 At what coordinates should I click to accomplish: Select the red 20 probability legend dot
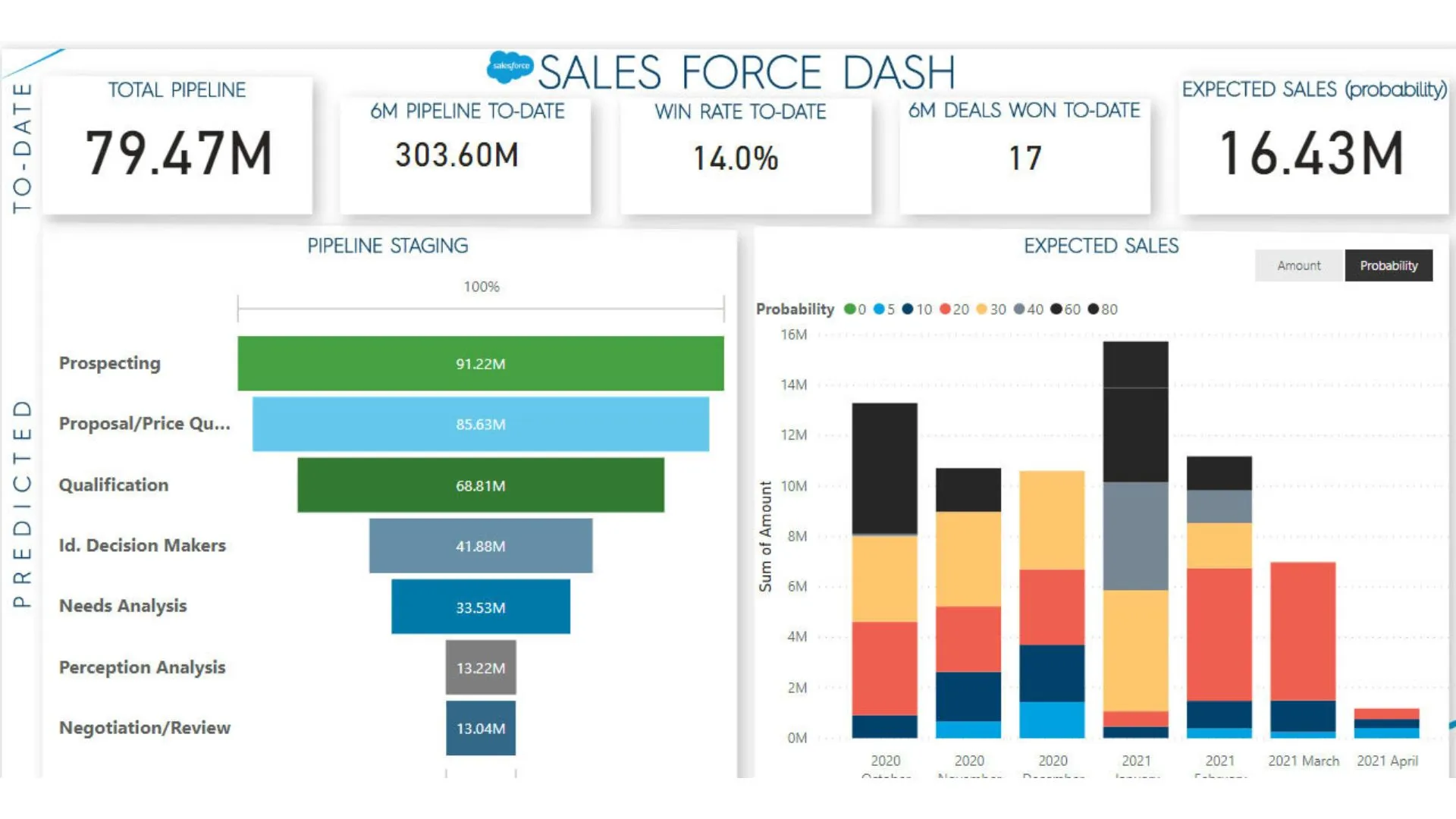(x=945, y=309)
